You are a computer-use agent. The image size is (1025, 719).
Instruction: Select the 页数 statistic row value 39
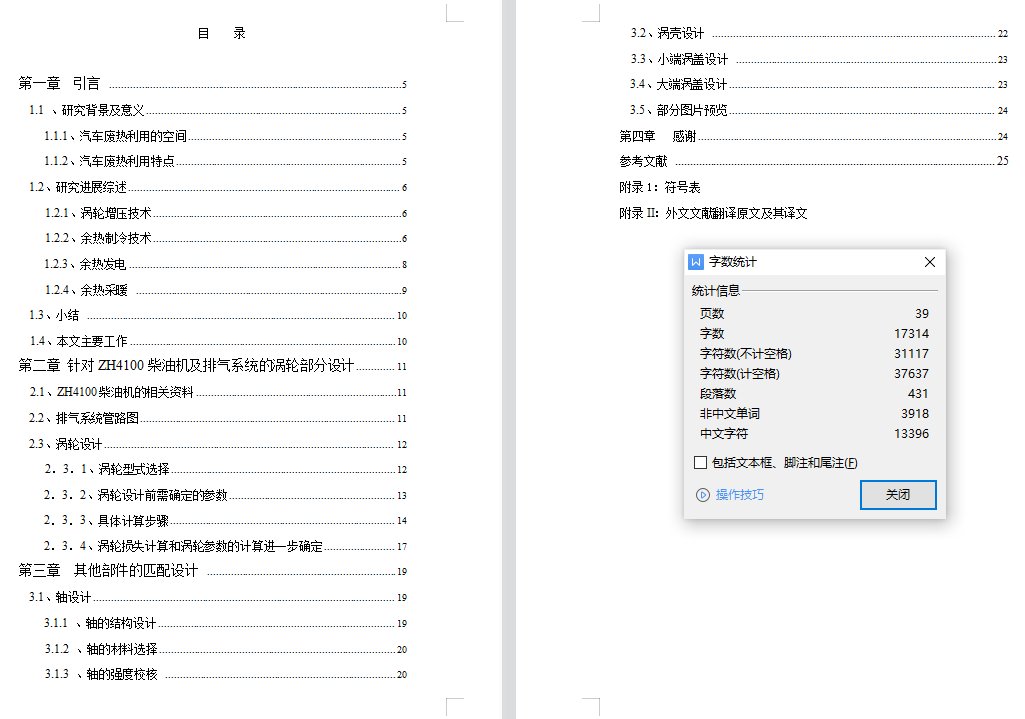pyautogui.click(x=922, y=312)
